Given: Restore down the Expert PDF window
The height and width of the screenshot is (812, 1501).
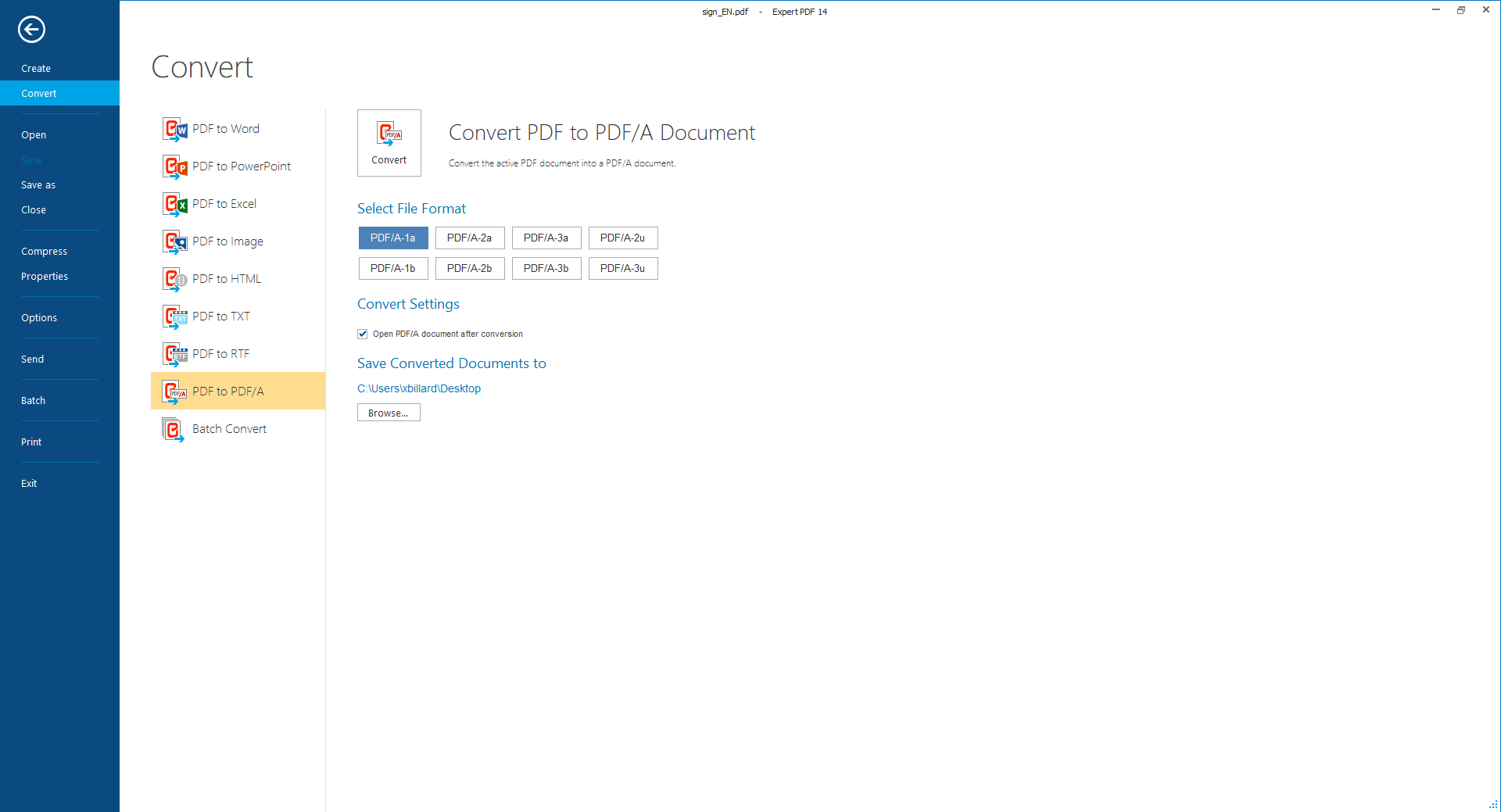Looking at the screenshot, I should 1461,10.
